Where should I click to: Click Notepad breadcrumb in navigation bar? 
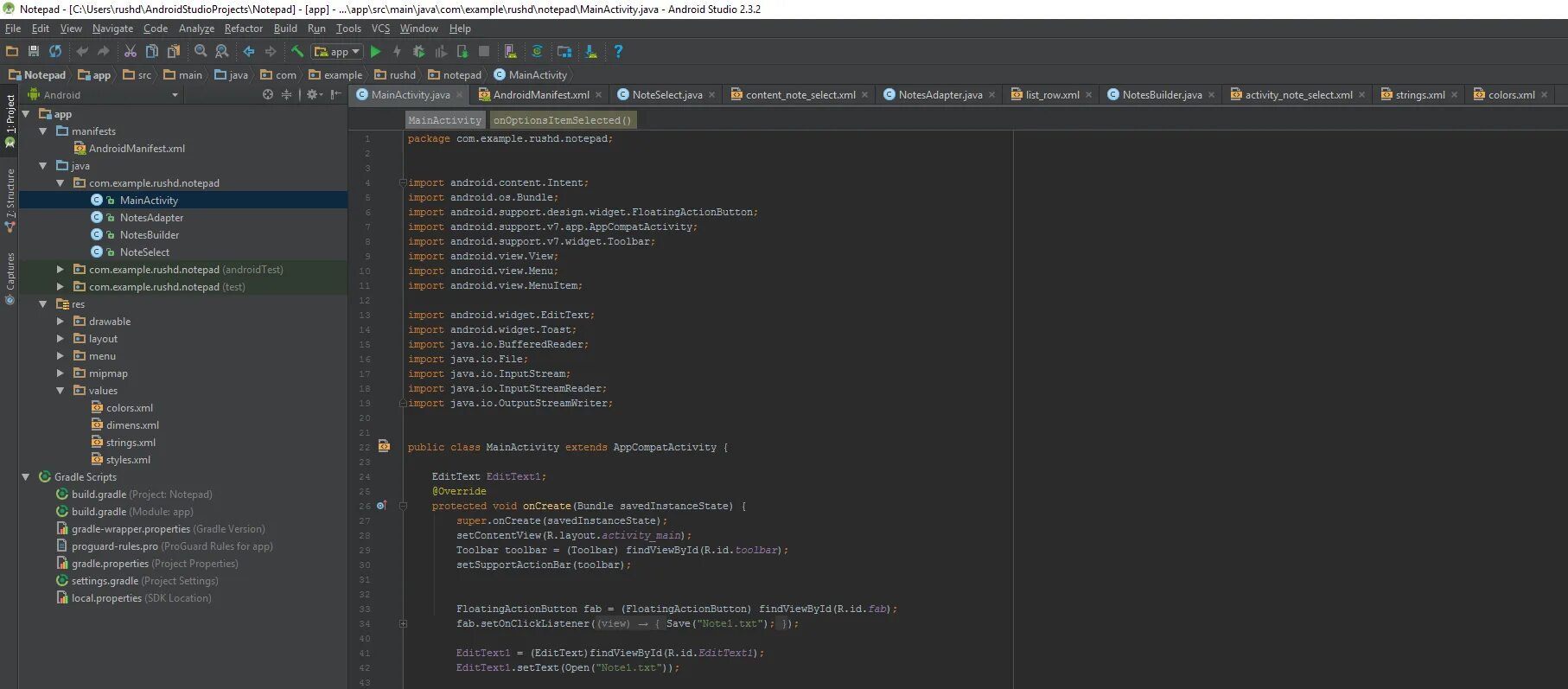(37, 75)
